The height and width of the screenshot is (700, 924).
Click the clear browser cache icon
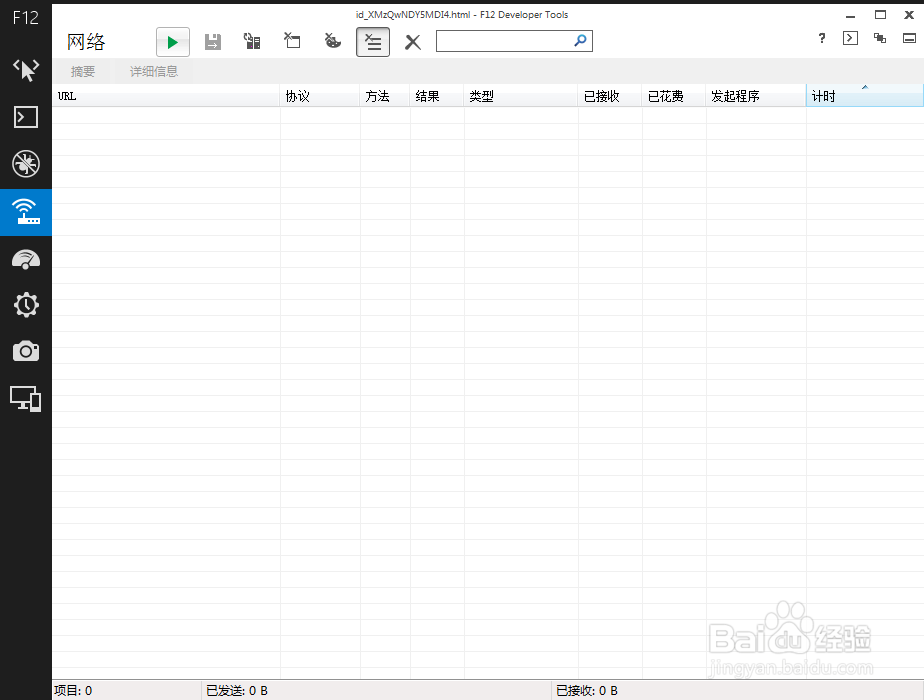pyautogui.click(x=292, y=41)
